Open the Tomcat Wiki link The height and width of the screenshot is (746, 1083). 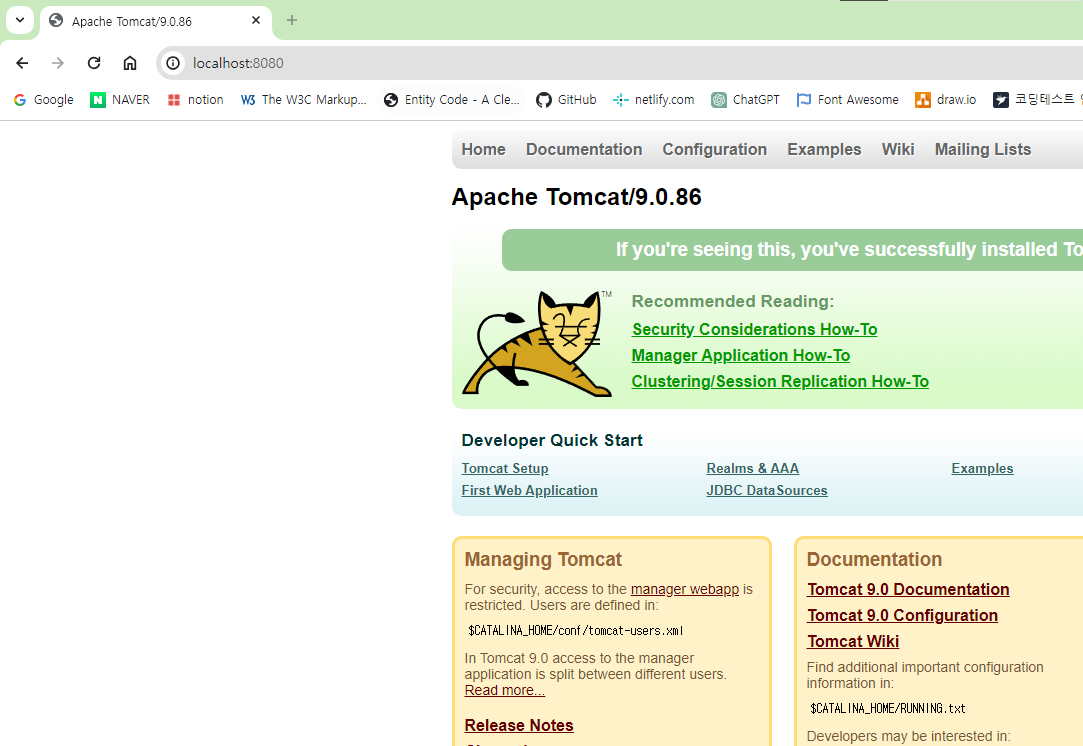(x=853, y=642)
